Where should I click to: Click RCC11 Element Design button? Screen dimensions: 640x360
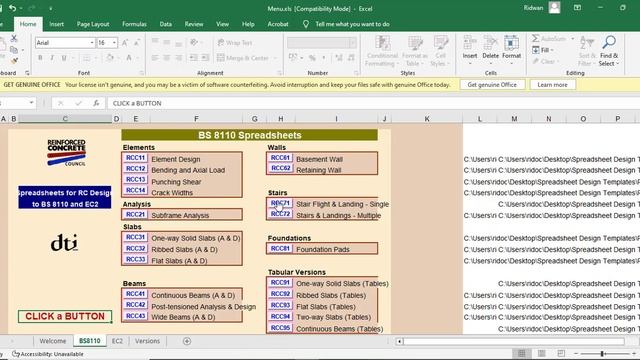coord(135,158)
